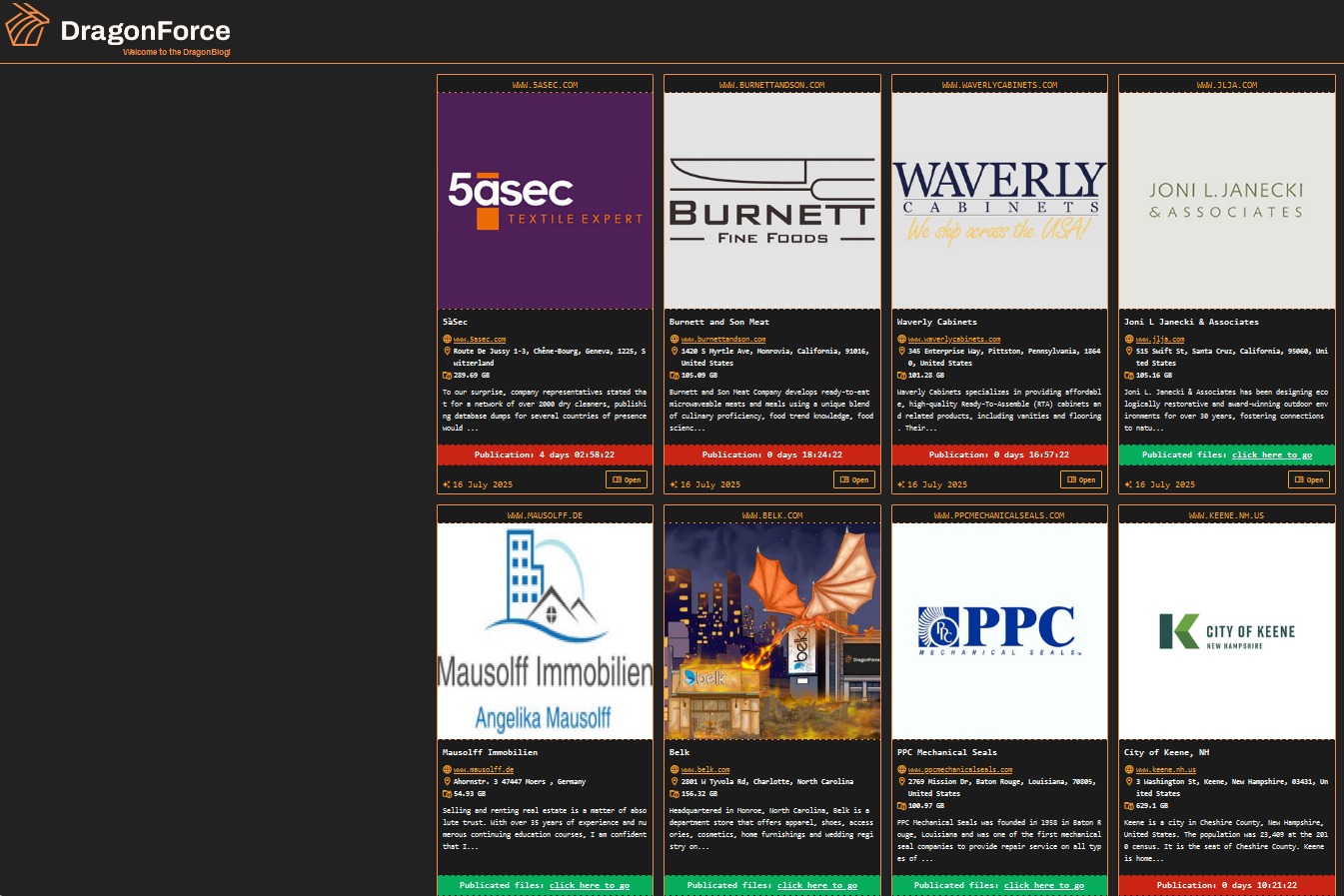Click the 'City of Keene, NH' card title
This screenshot has height=896, width=1344.
tap(1166, 752)
